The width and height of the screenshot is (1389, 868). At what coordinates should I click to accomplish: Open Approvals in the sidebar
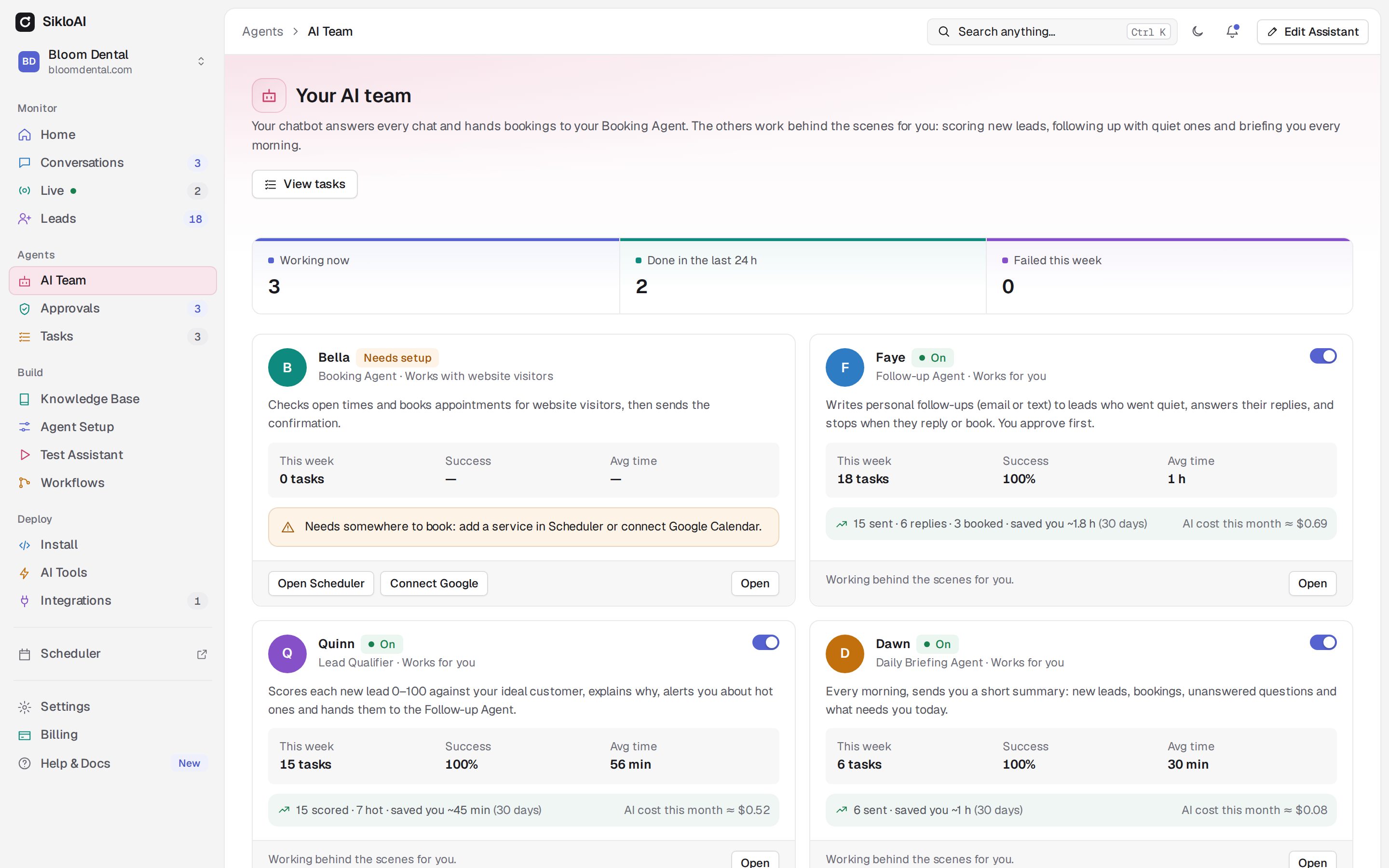click(x=112, y=308)
